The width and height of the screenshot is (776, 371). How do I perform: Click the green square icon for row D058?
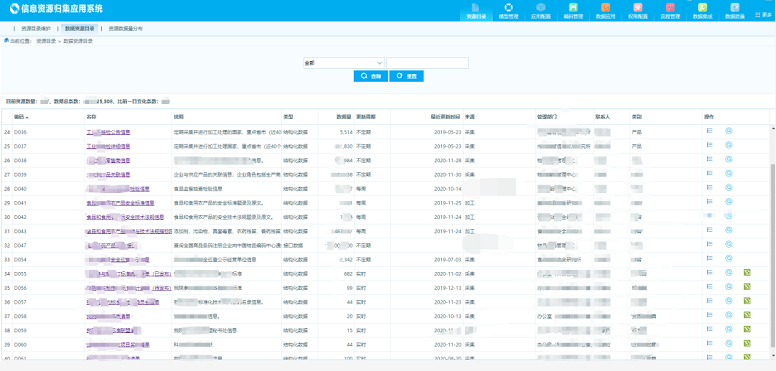coord(747,315)
